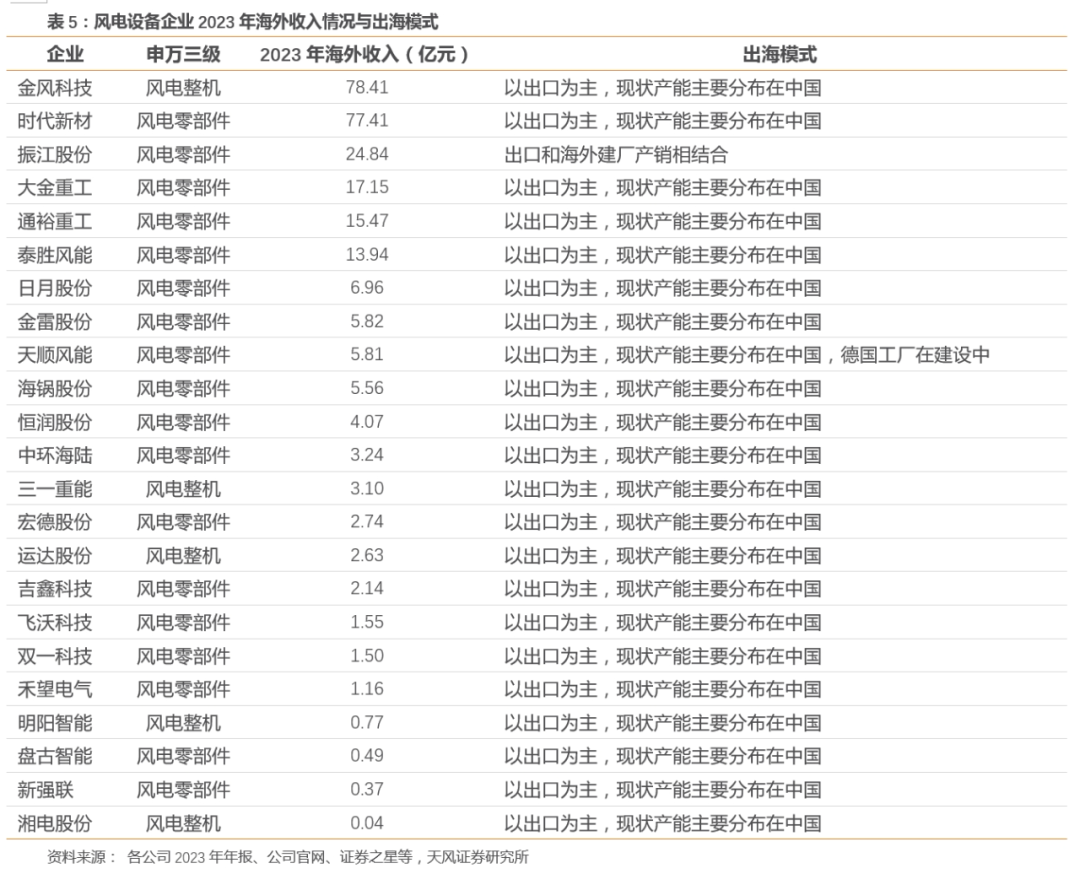The height and width of the screenshot is (874, 1080).
Task: Click the value '78.41'
Action: tap(367, 87)
